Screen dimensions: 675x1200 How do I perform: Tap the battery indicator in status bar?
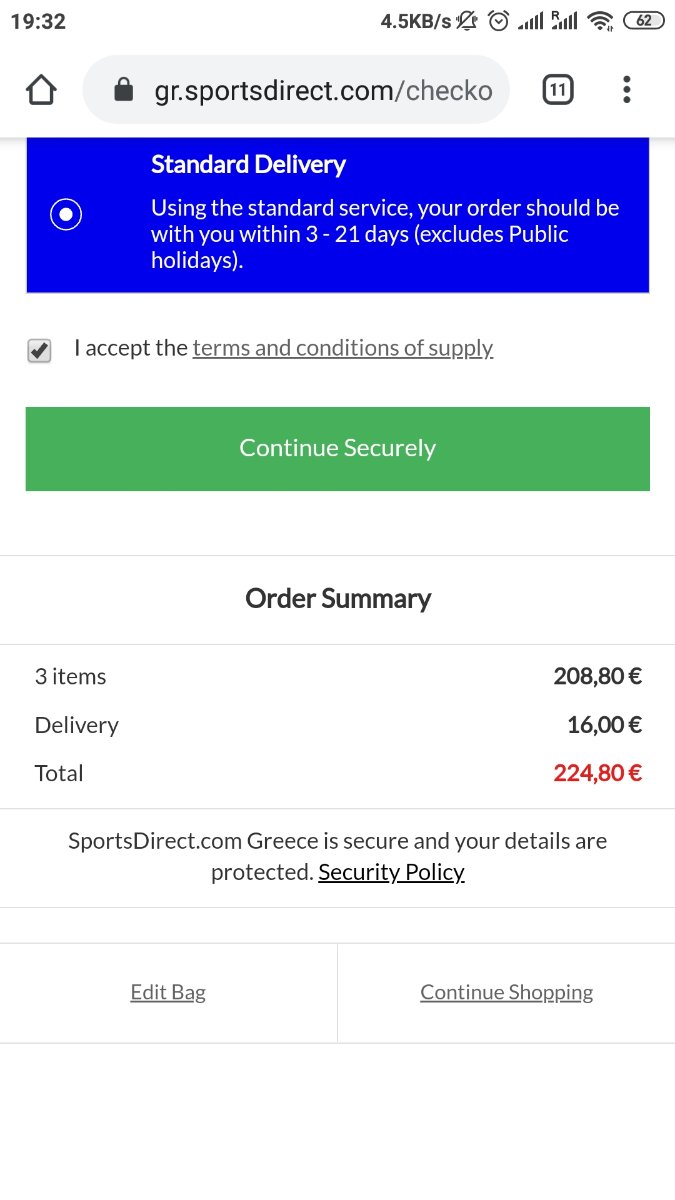[x=643, y=21]
